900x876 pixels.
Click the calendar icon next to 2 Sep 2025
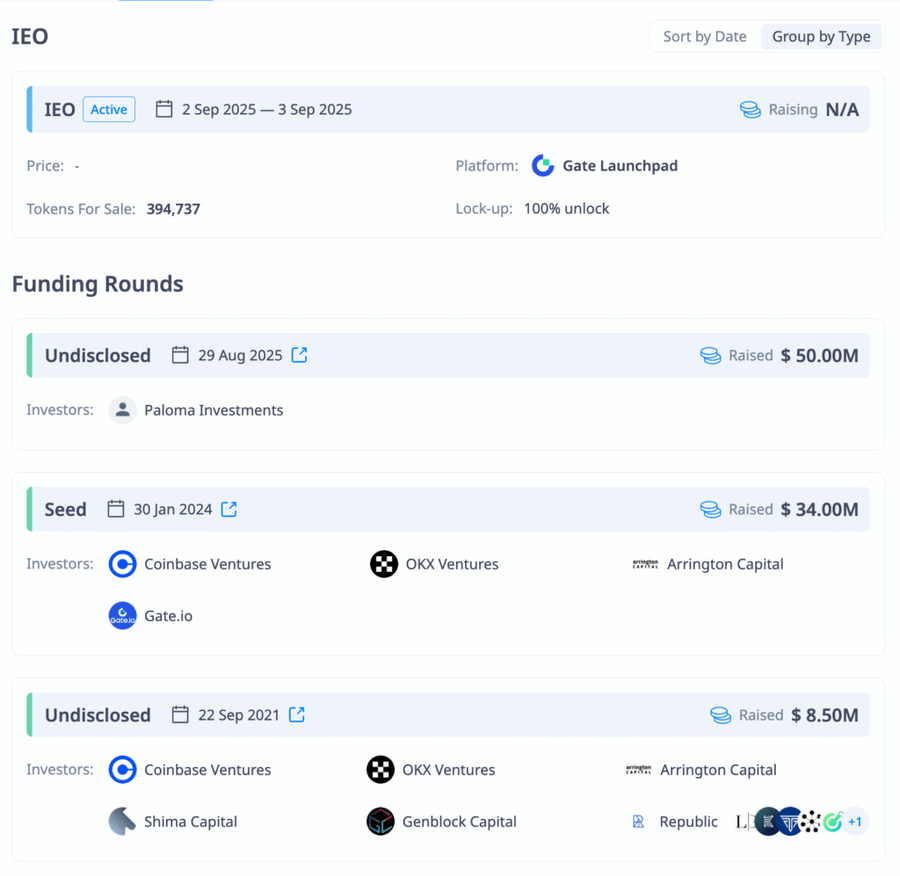[x=164, y=109]
